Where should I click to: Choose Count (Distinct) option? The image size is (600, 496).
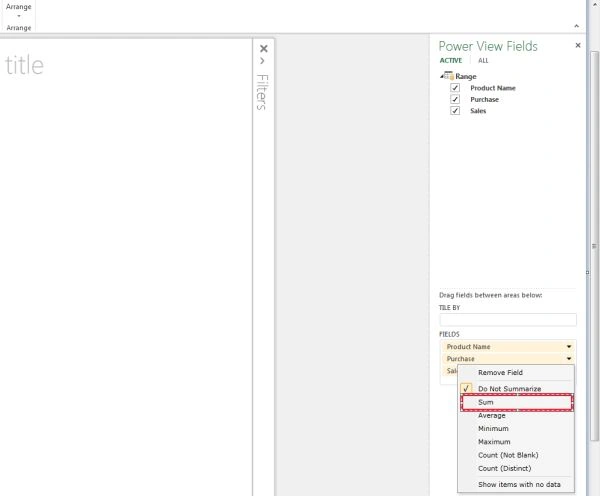coord(516,468)
